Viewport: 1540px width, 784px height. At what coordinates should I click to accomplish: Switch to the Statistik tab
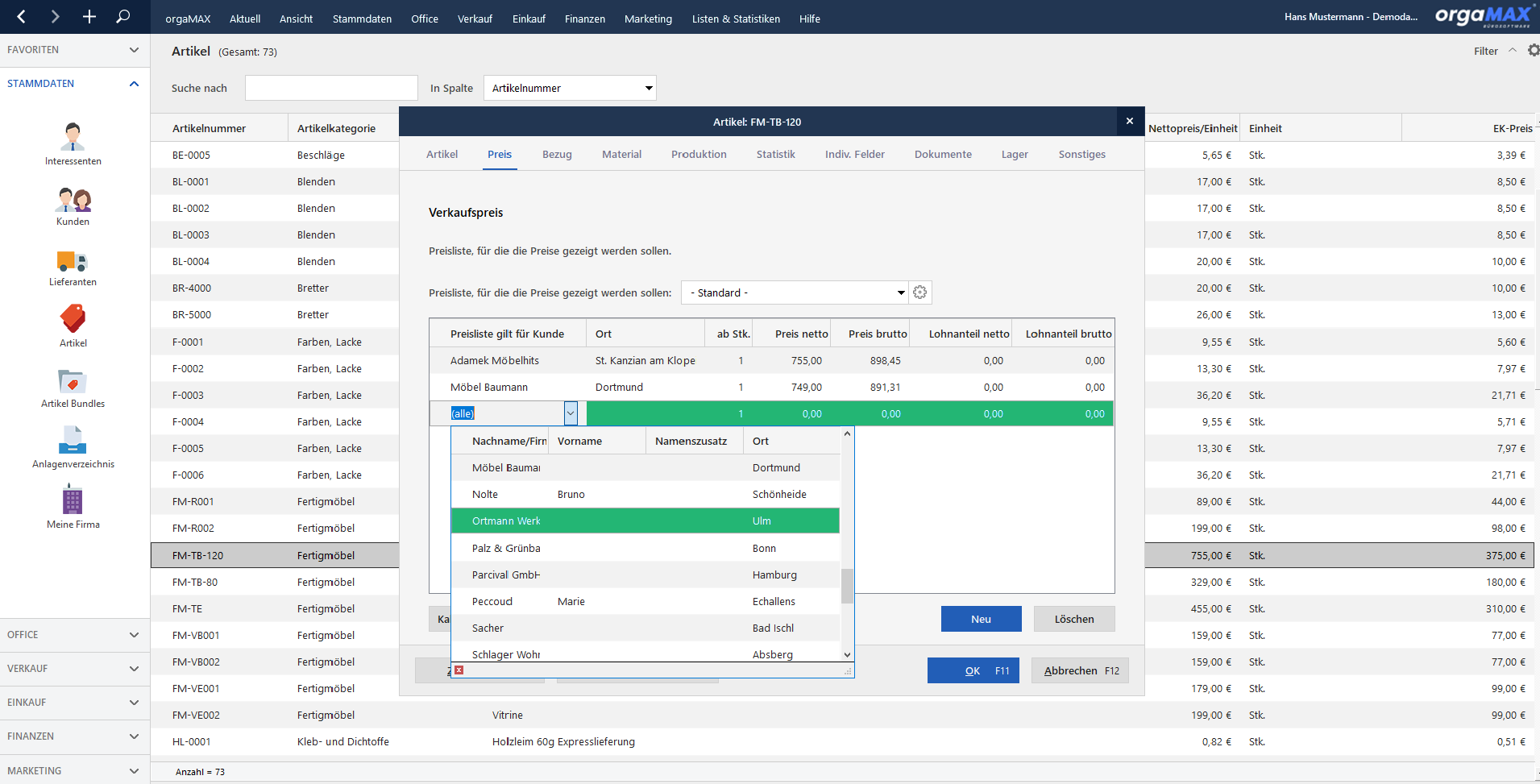coord(775,154)
